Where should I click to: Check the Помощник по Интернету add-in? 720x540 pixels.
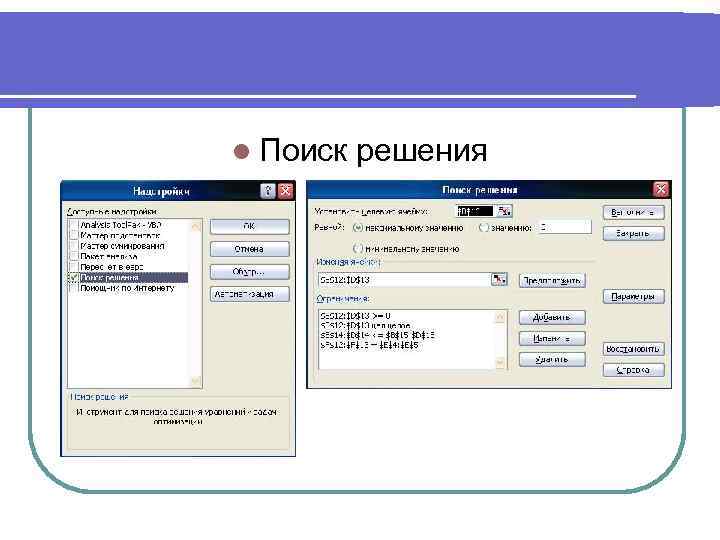point(73,288)
